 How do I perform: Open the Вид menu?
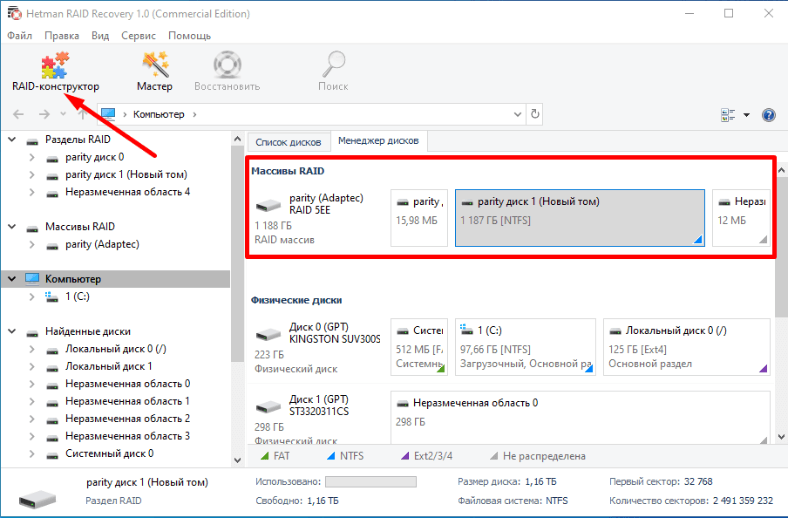tap(100, 36)
